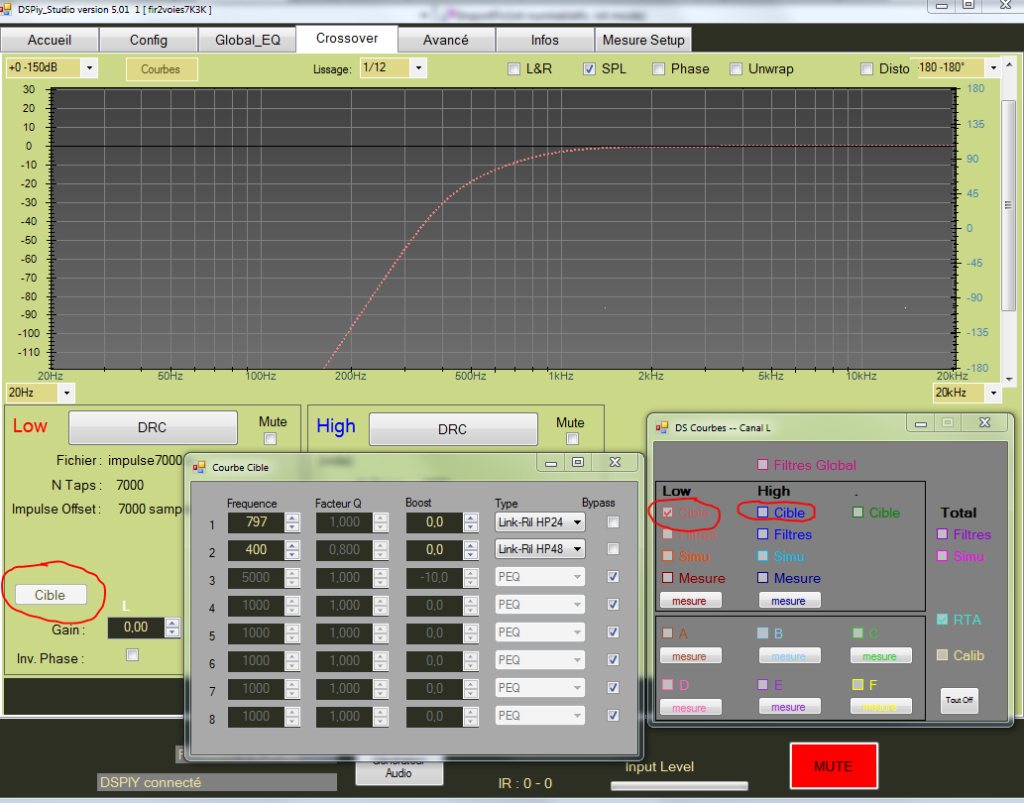
Task: Click the Courbes button
Action: 161,69
